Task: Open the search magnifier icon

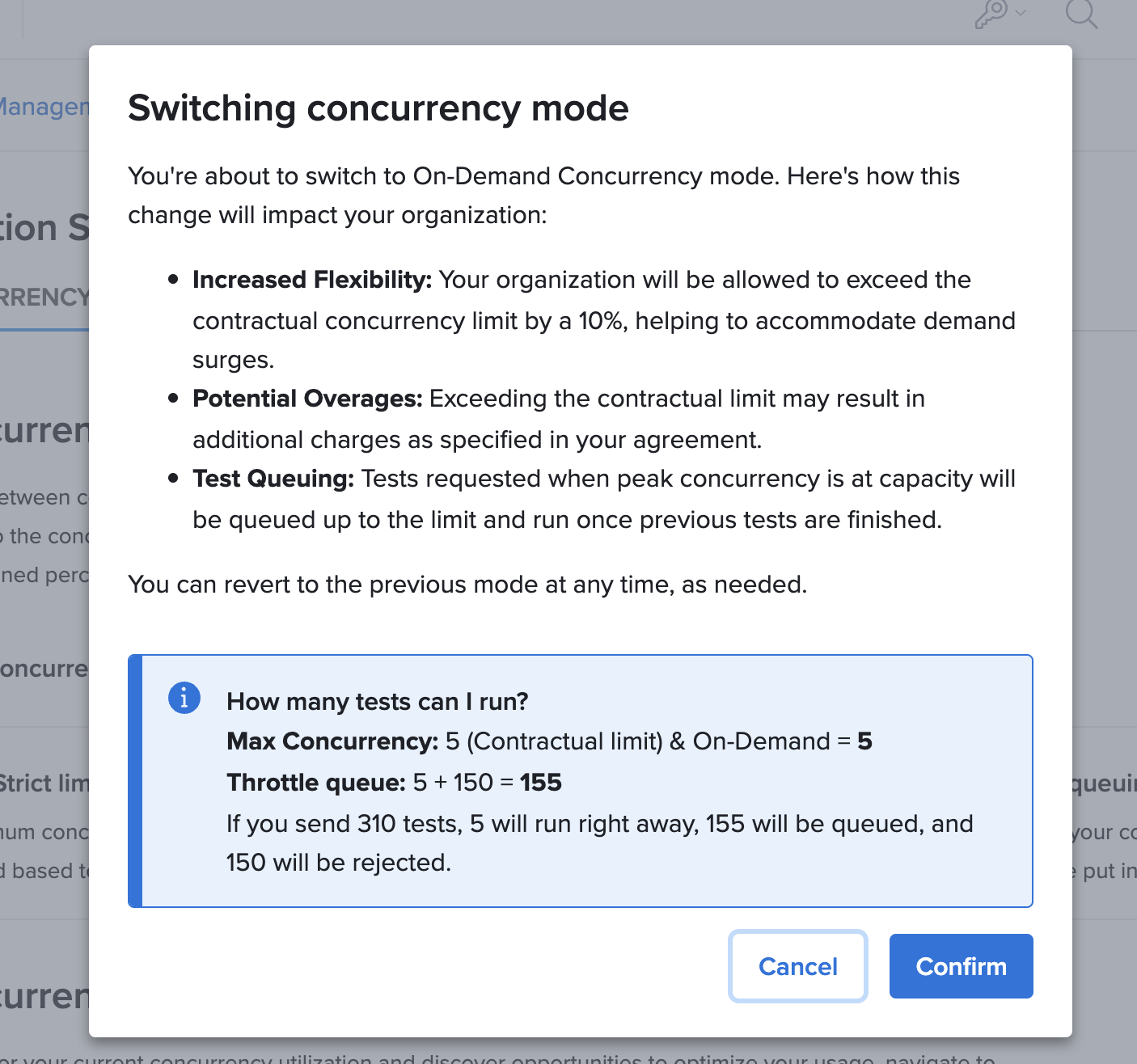Action: click(x=1080, y=14)
